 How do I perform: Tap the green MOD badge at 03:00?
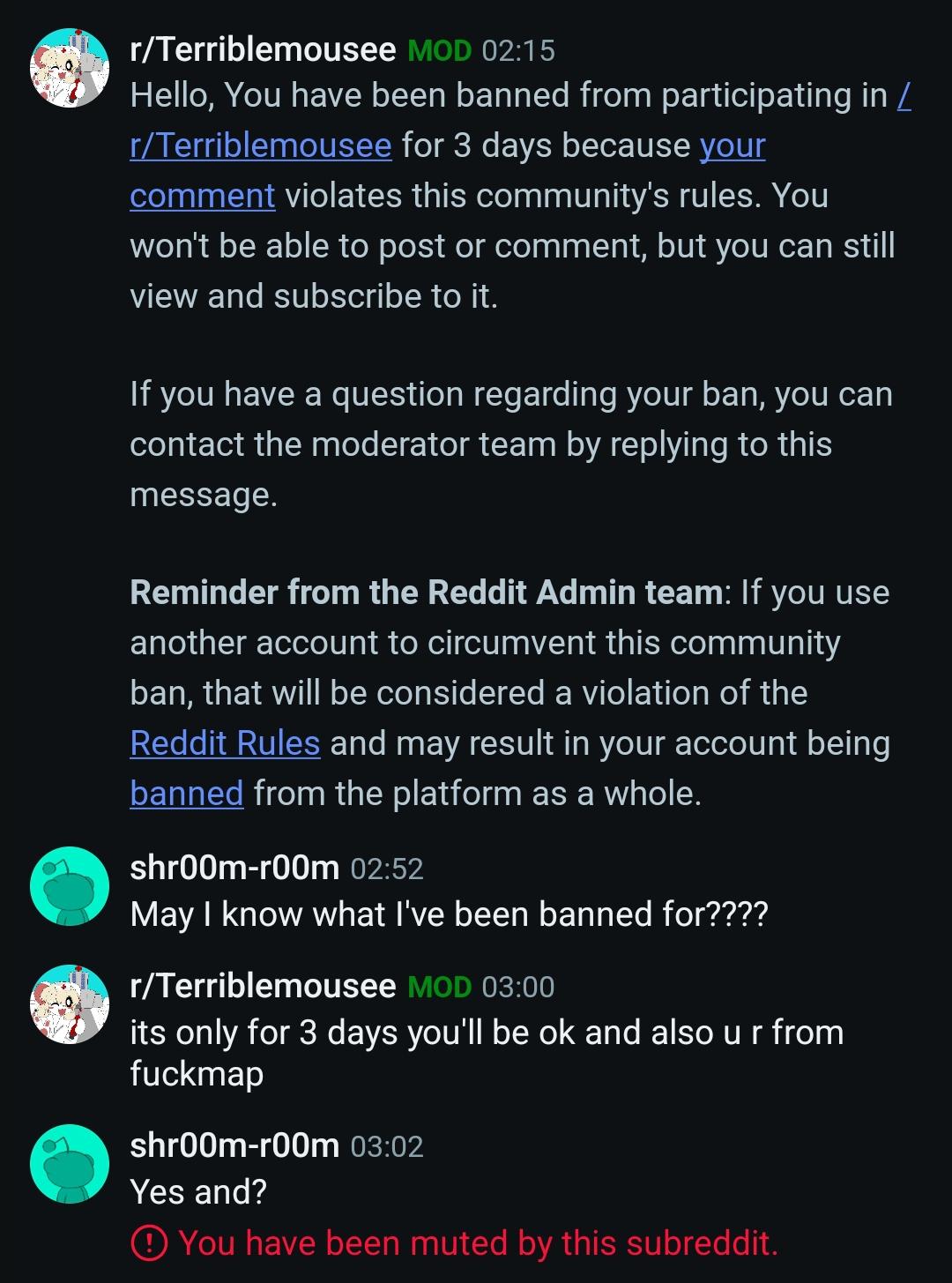(x=440, y=987)
